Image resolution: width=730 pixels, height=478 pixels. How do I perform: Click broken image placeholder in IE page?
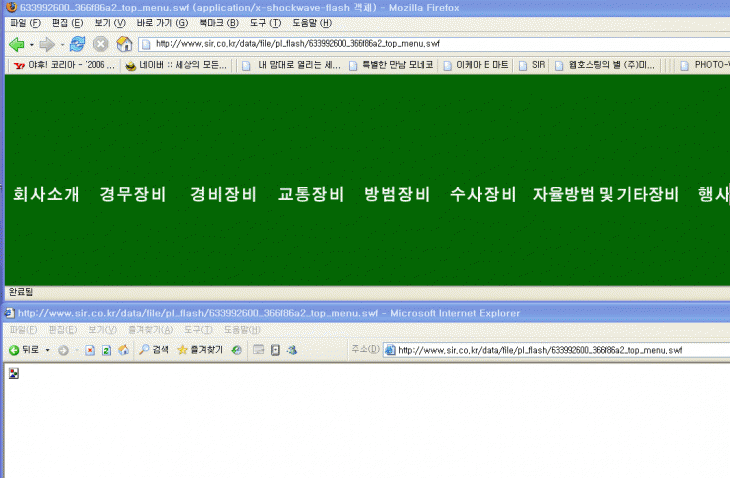coord(14,373)
